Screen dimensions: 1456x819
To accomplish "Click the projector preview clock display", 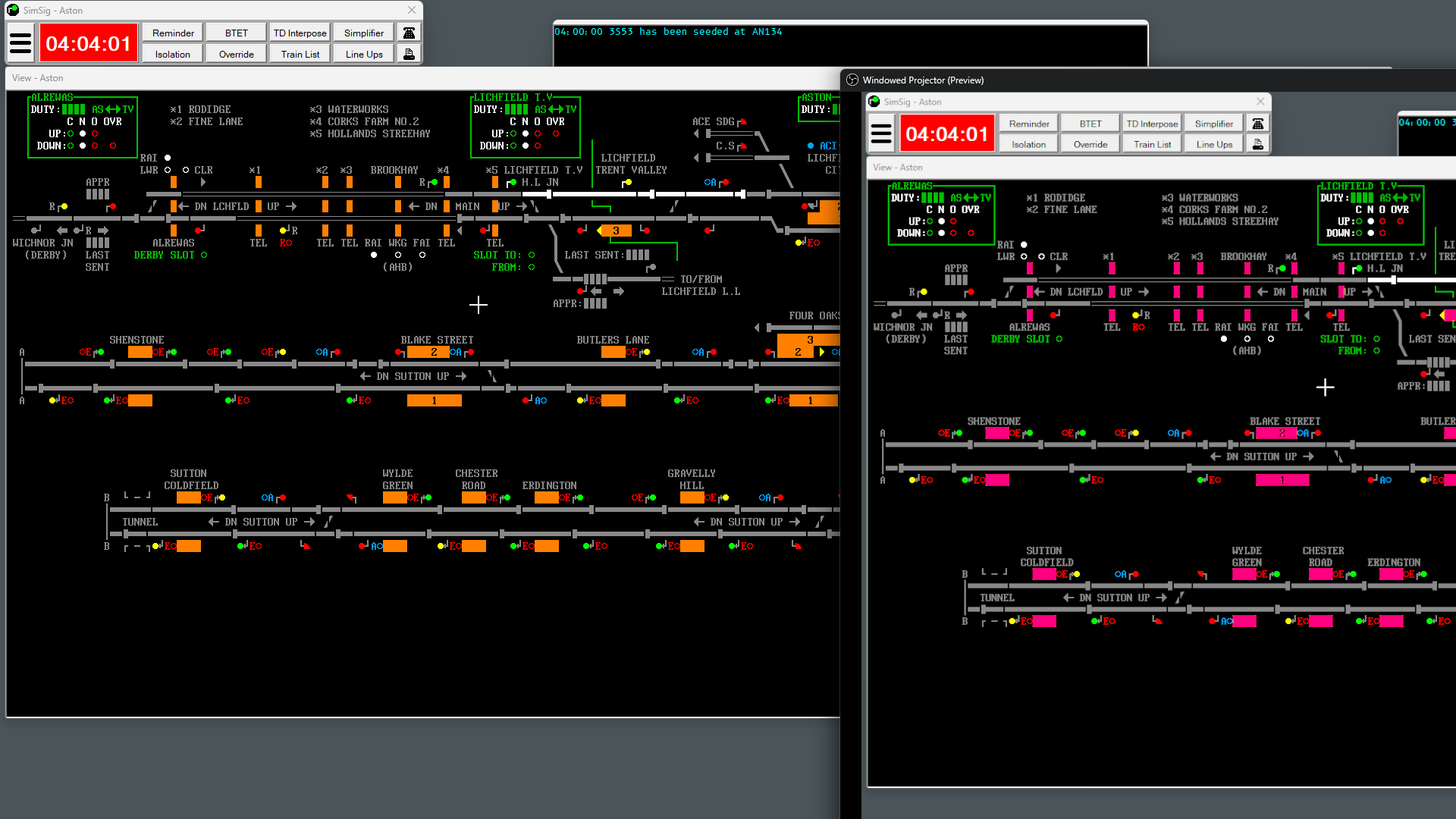I will pos(947,134).
